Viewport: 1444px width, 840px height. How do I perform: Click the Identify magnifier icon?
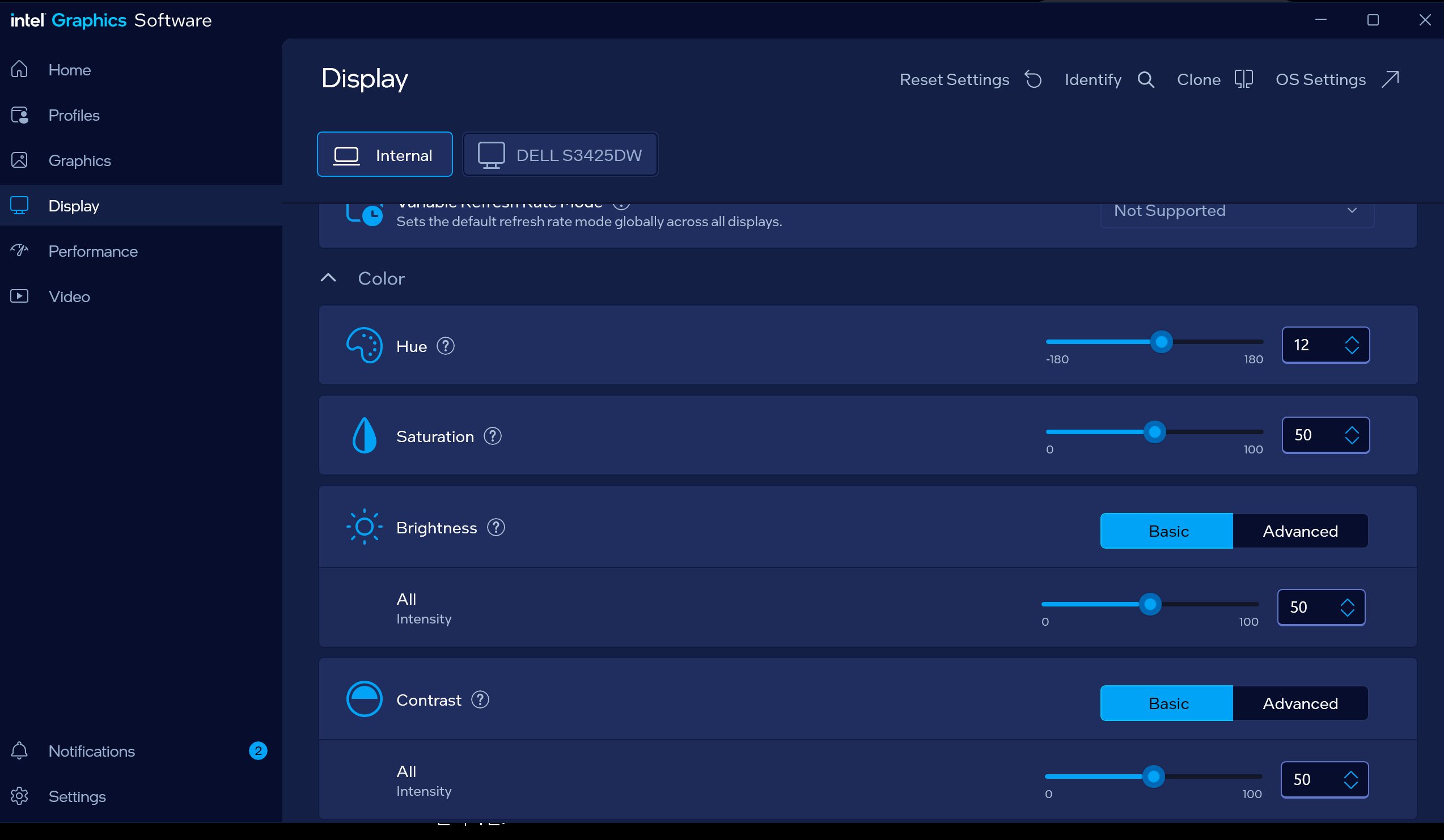coord(1146,79)
